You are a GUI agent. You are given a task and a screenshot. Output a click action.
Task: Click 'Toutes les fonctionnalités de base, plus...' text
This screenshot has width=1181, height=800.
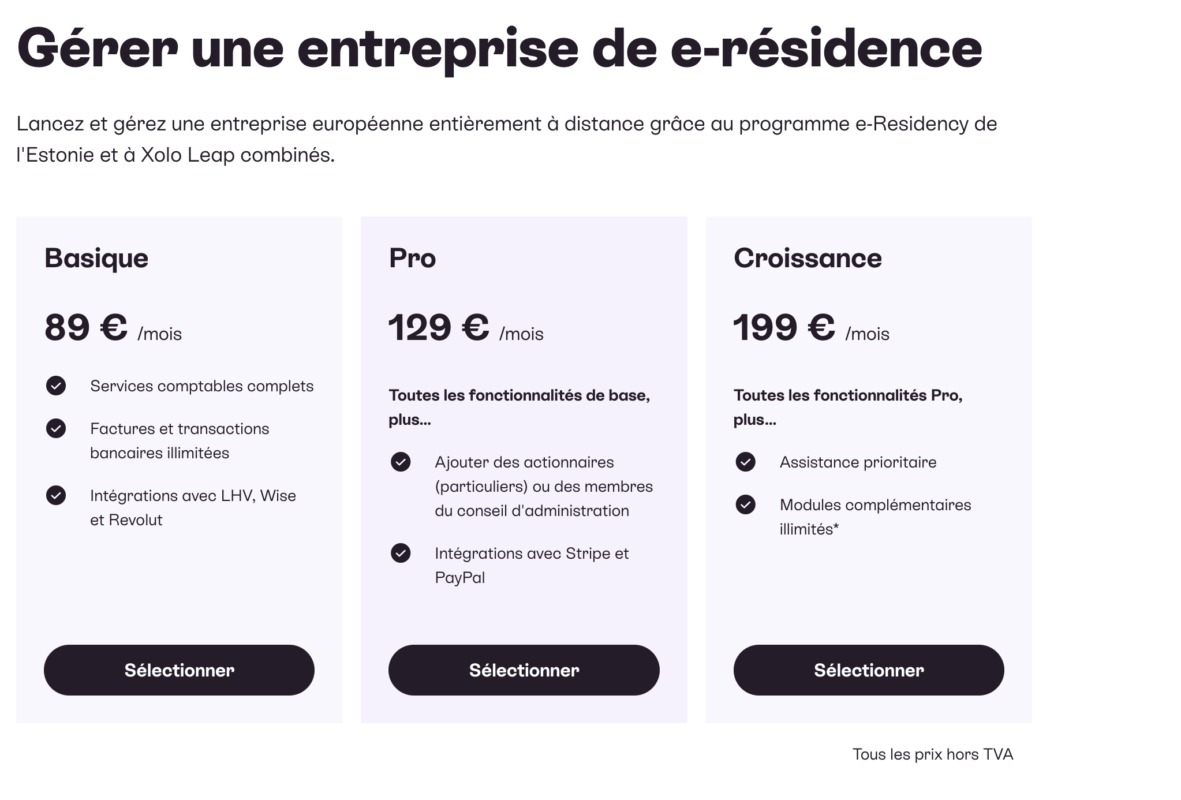pos(519,408)
